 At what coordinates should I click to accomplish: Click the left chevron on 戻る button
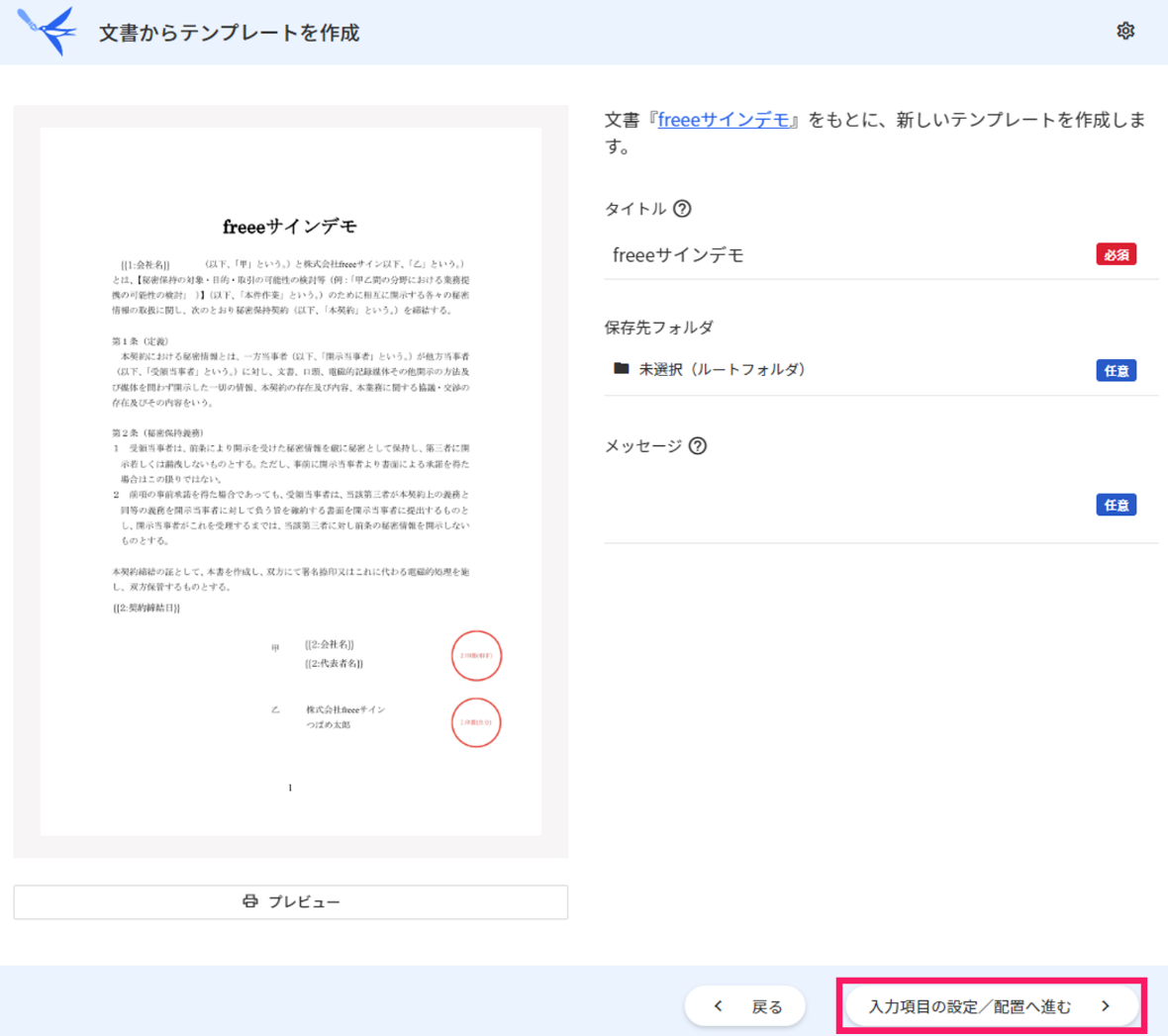point(718,1006)
